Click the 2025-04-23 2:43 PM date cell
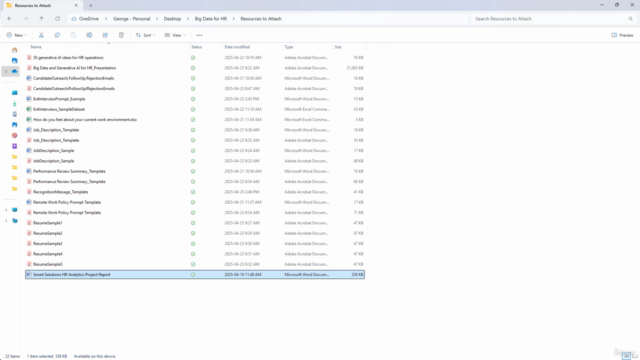The width and height of the screenshot is (640, 360). pyautogui.click(x=242, y=99)
